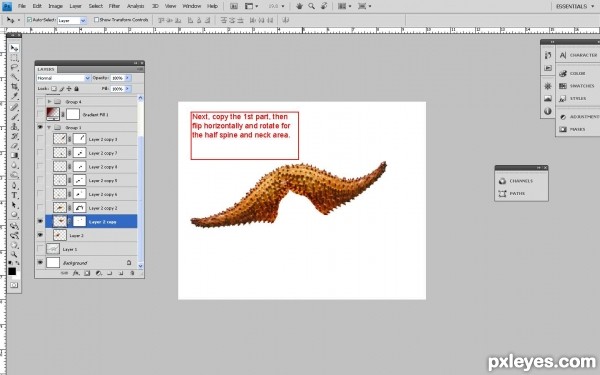Hide the Background layer
600x375 pixels.
coord(40,263)
